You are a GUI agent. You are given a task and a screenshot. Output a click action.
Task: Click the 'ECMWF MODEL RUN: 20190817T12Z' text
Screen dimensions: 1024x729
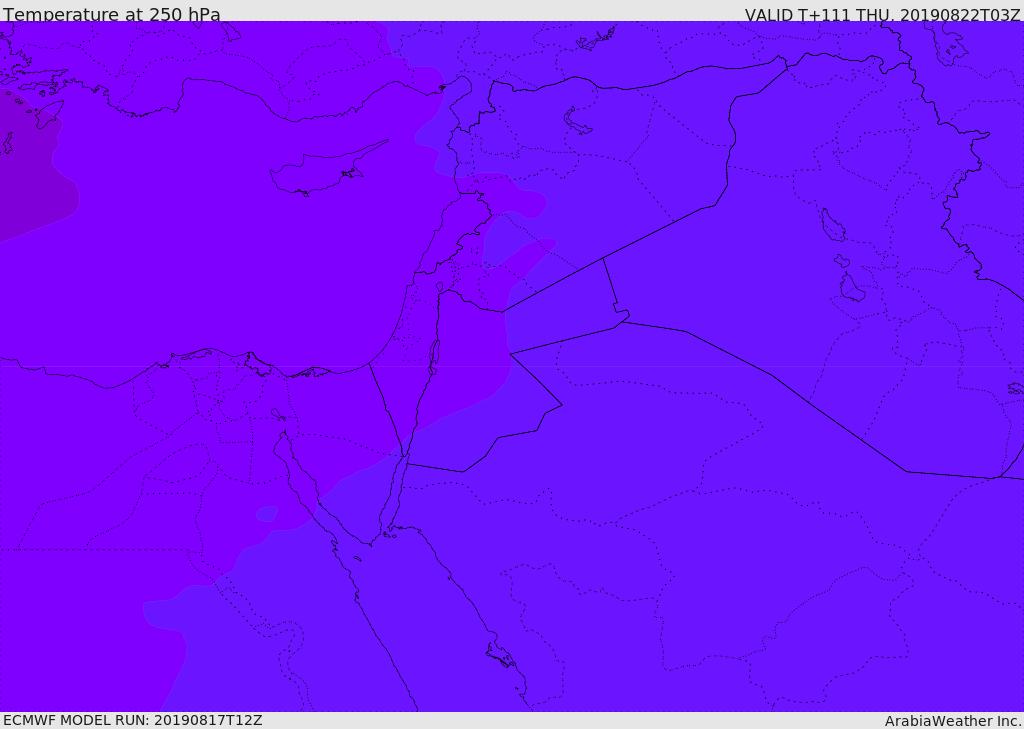coord(133,720)
